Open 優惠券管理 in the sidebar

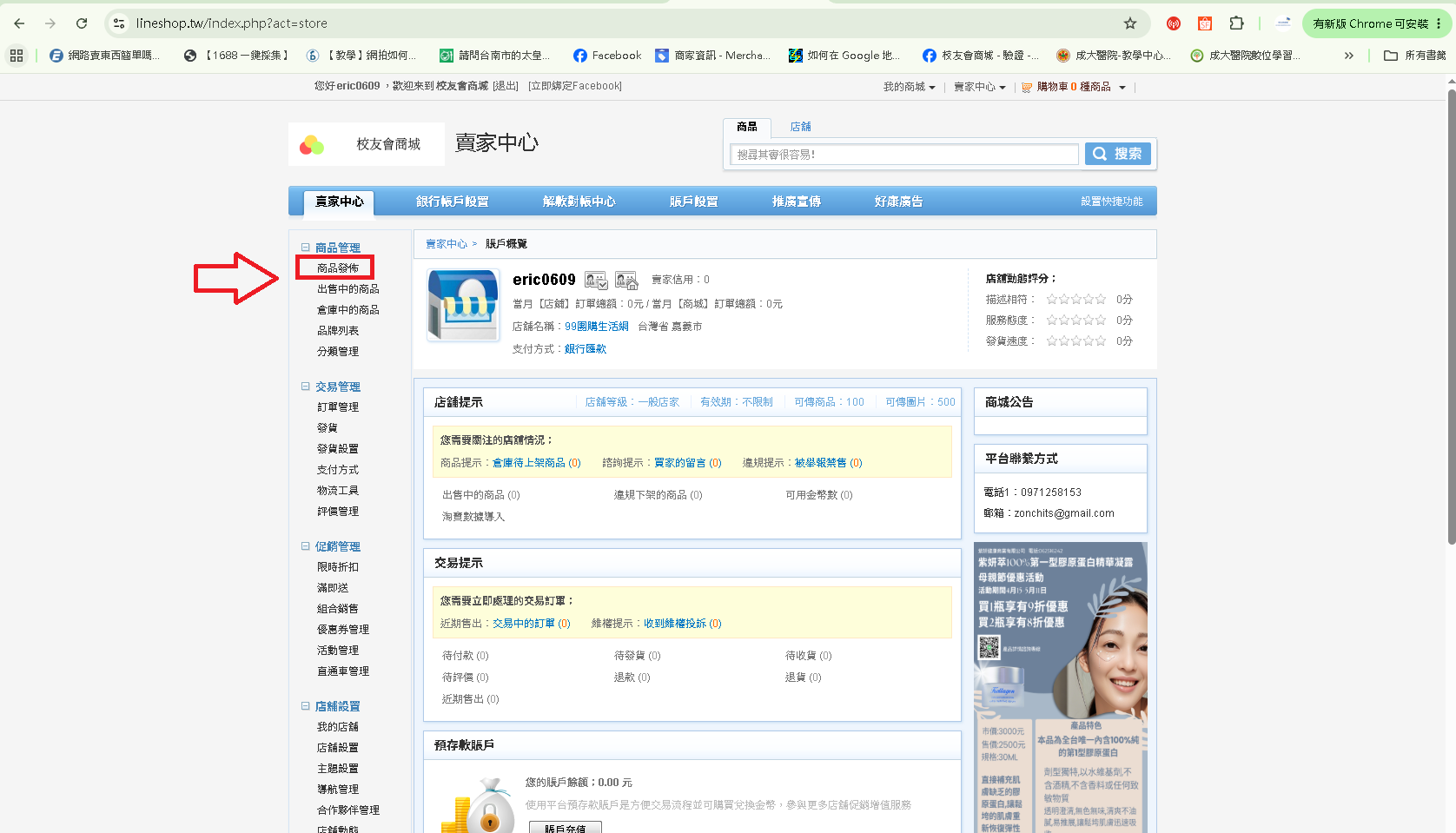[343, 630]
